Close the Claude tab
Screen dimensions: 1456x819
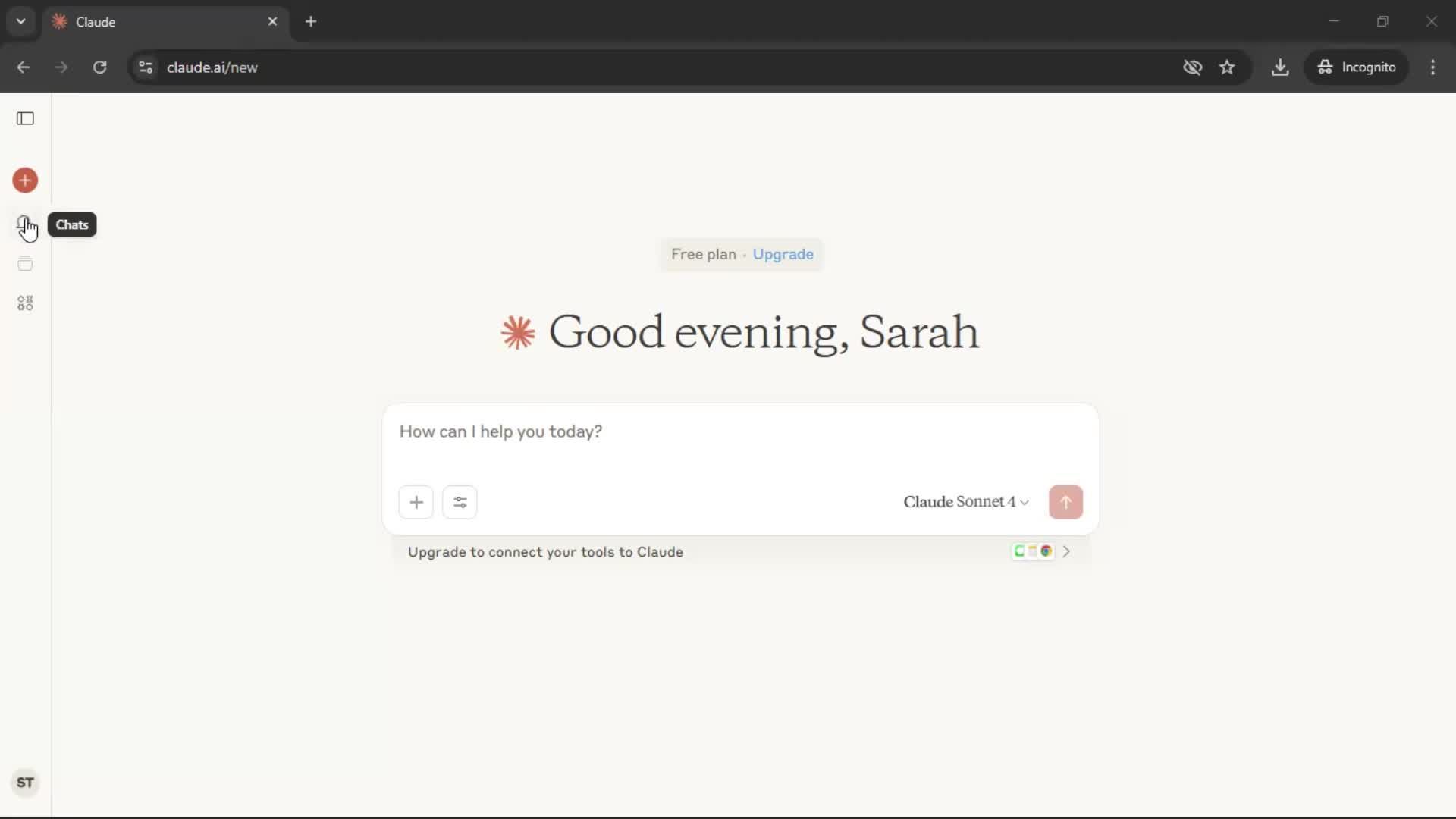click(272, 21)
